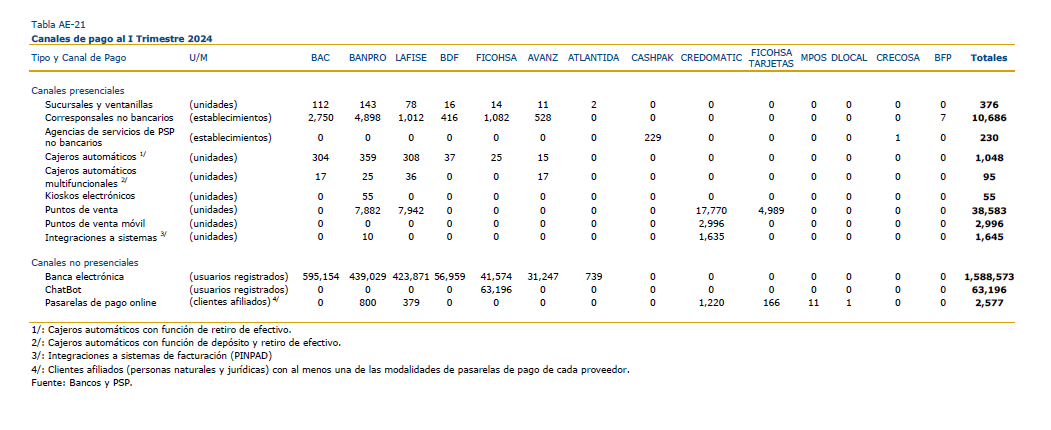
Task: Click the BANPRO value 4,898
Action: [x=367, y=119]
